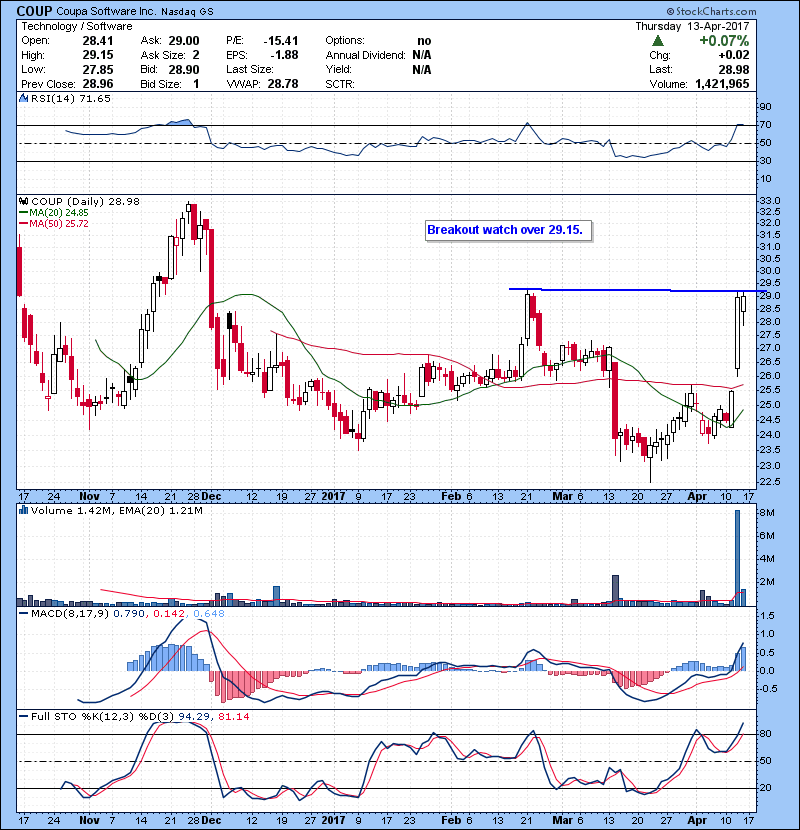The height and width of the screenshot is (830, 800).
Task: Click the MACD signal value 0.142
Action: point(169,614)
